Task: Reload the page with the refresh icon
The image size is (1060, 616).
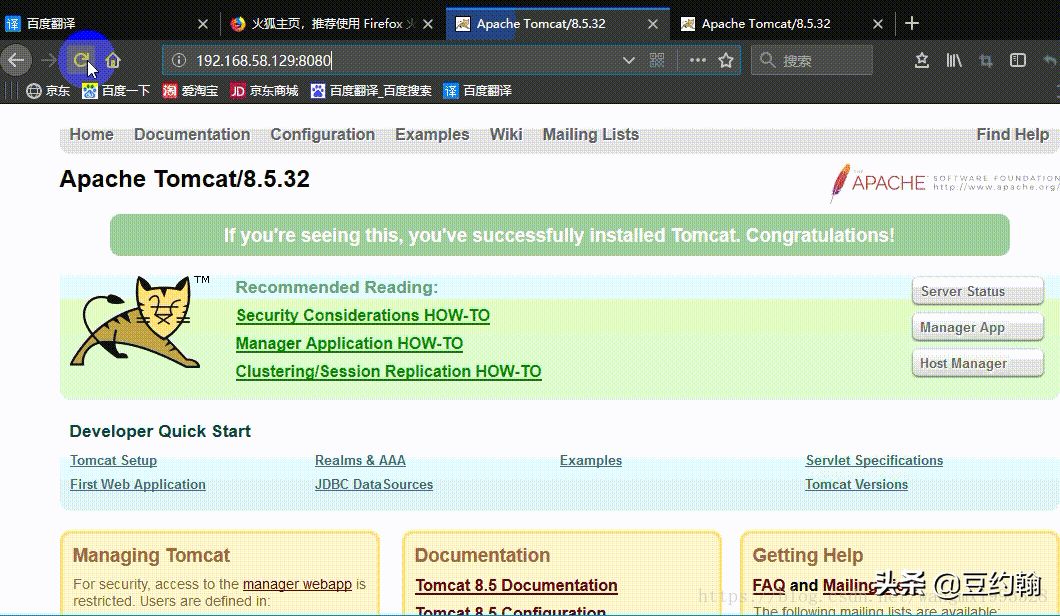Action: 81,60
